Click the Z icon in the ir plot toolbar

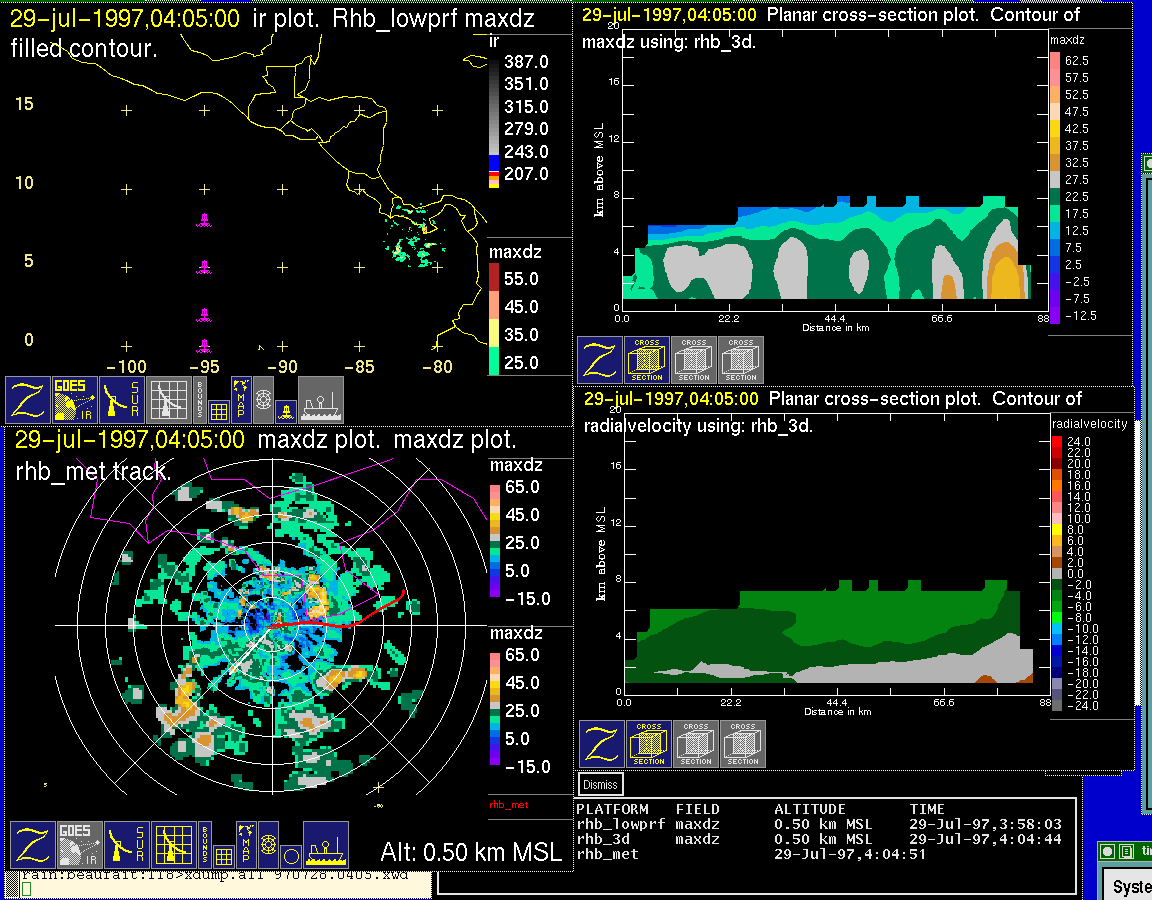coord(28,400)
